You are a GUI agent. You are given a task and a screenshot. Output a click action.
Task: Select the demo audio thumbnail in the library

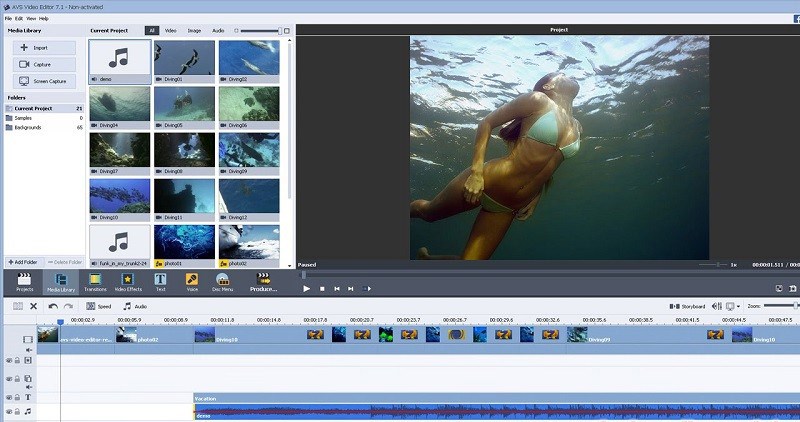coord(120,62)
